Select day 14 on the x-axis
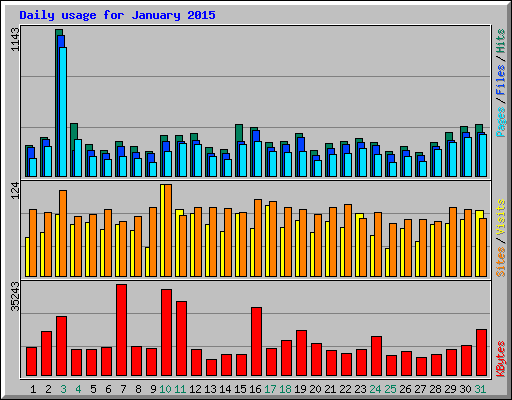This screenshot has width=512, height=400. 225,389
